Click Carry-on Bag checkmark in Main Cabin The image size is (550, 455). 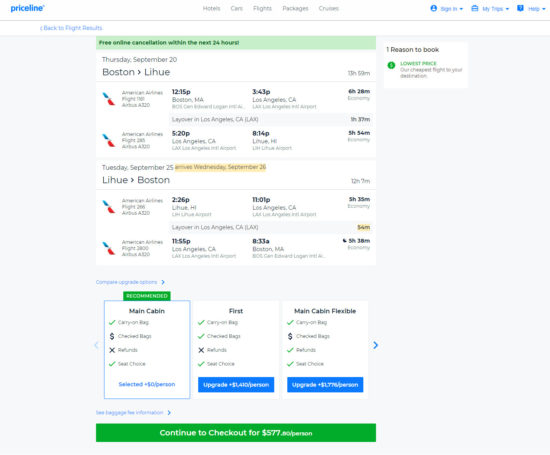click(112, 322)
